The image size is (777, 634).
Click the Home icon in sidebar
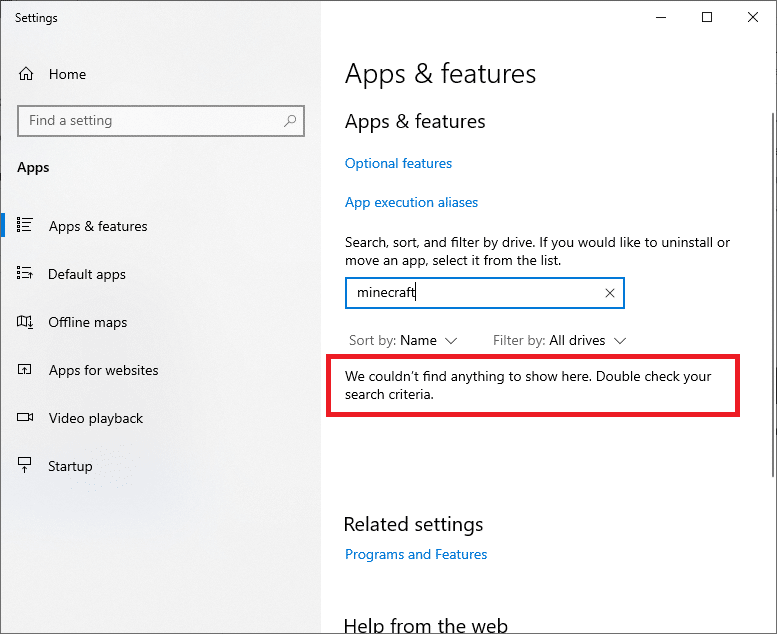pos(27,74)
